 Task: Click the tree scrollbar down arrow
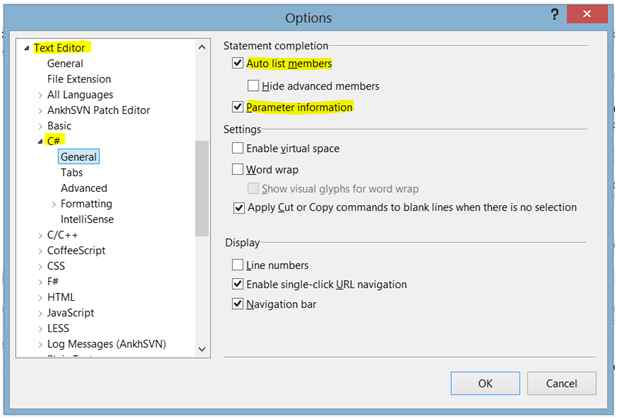point(202,348)
